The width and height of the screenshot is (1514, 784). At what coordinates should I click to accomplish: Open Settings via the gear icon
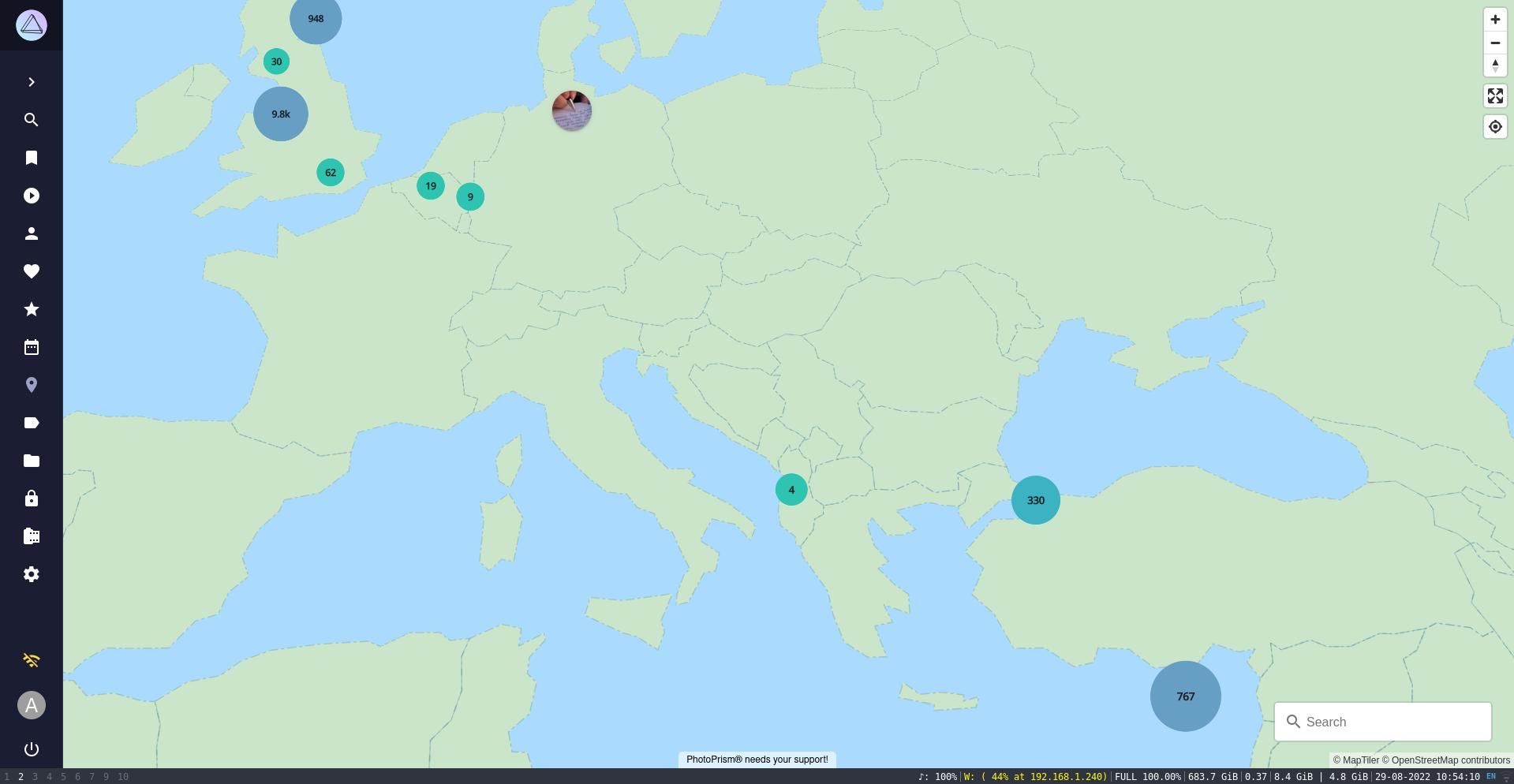[x=32, y=574]
